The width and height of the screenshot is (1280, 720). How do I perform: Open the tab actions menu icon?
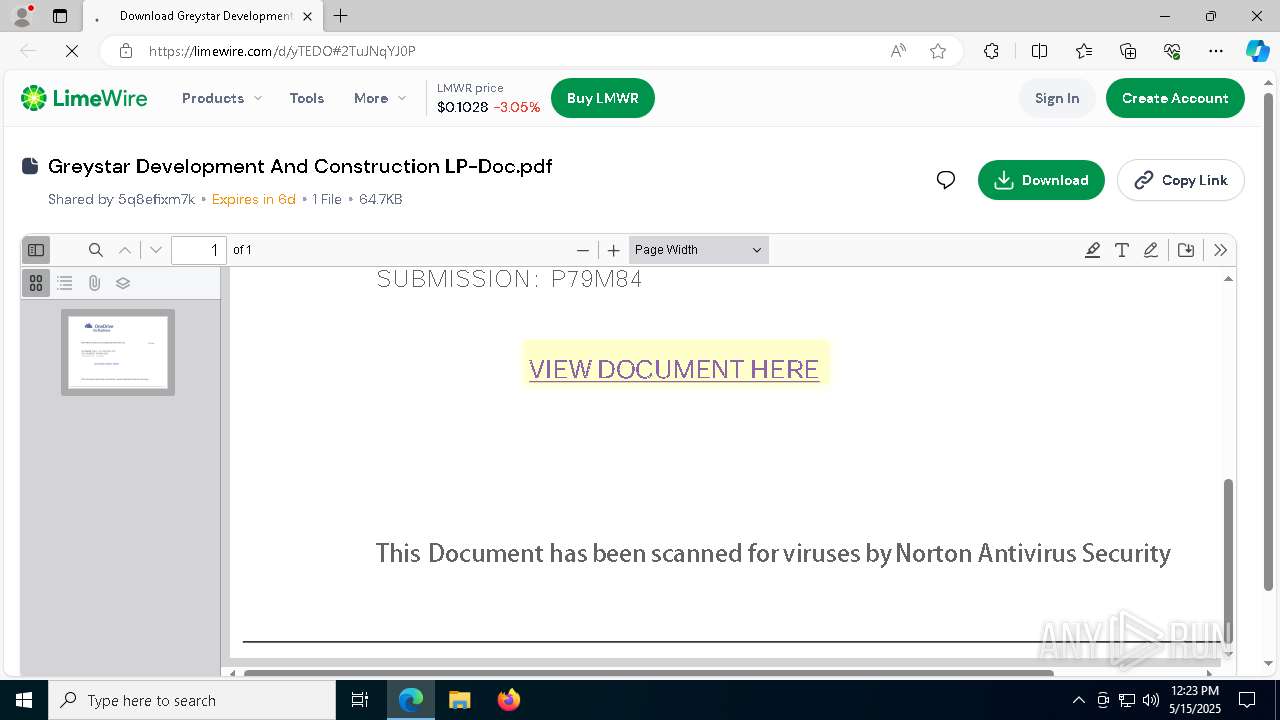[x=60, y=16]
